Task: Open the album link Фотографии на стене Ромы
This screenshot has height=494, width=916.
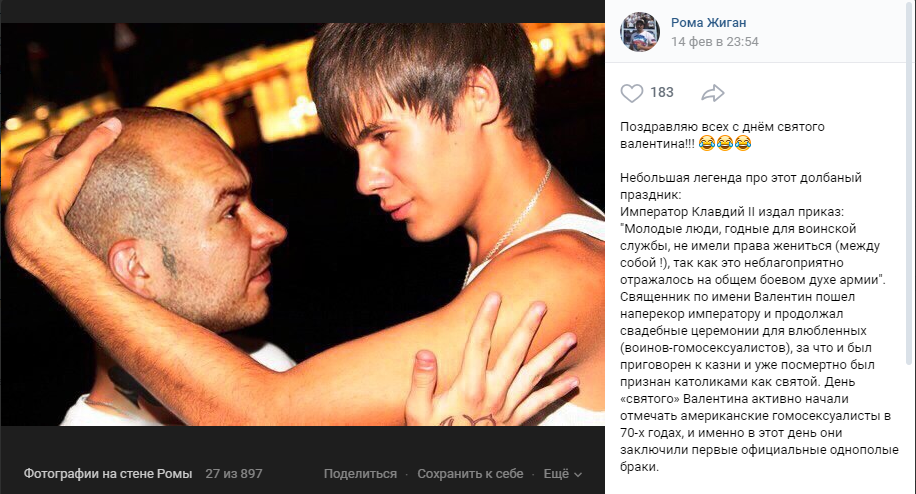Action: tap(107, 474)
